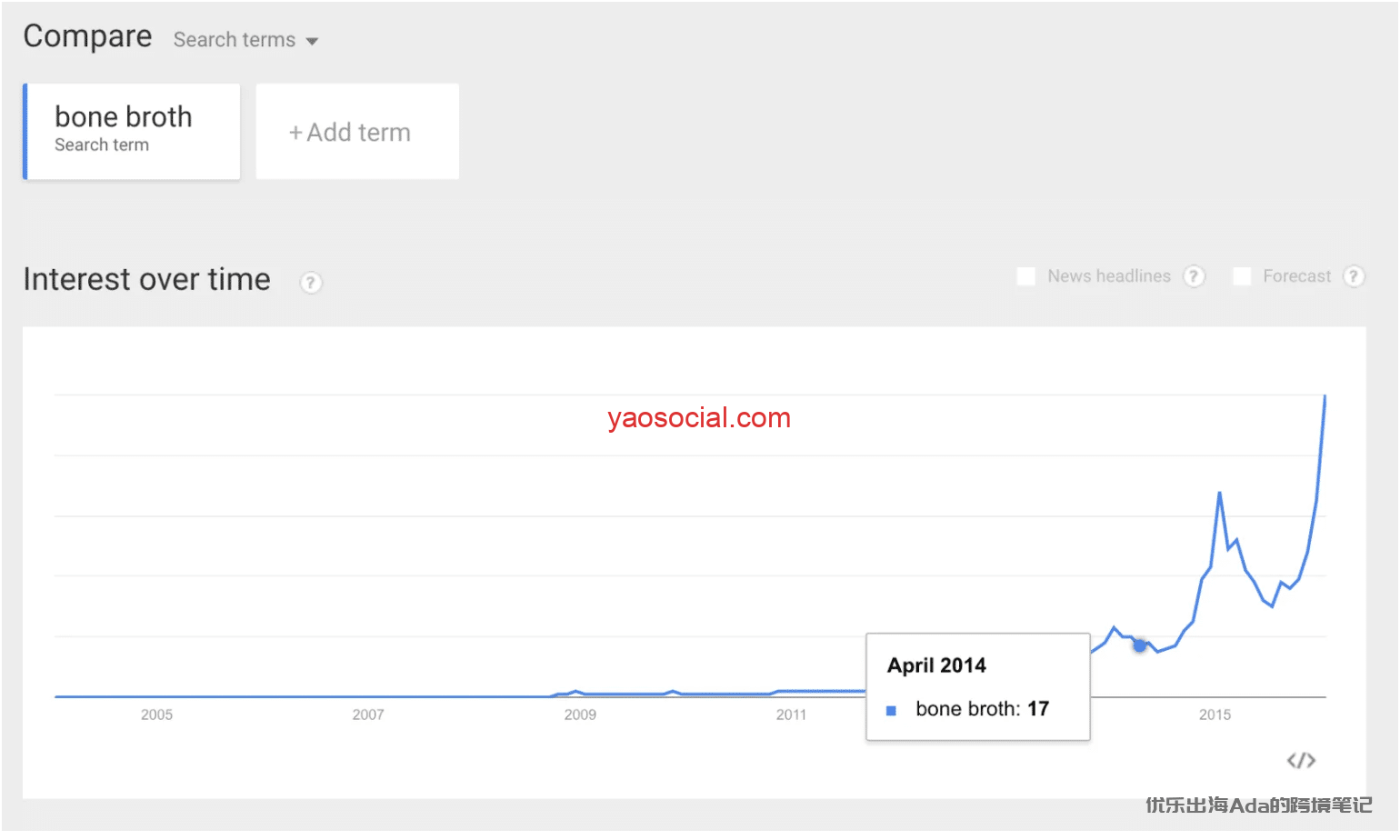
Task: Click the 2009 year label
Action: point(580,715)
